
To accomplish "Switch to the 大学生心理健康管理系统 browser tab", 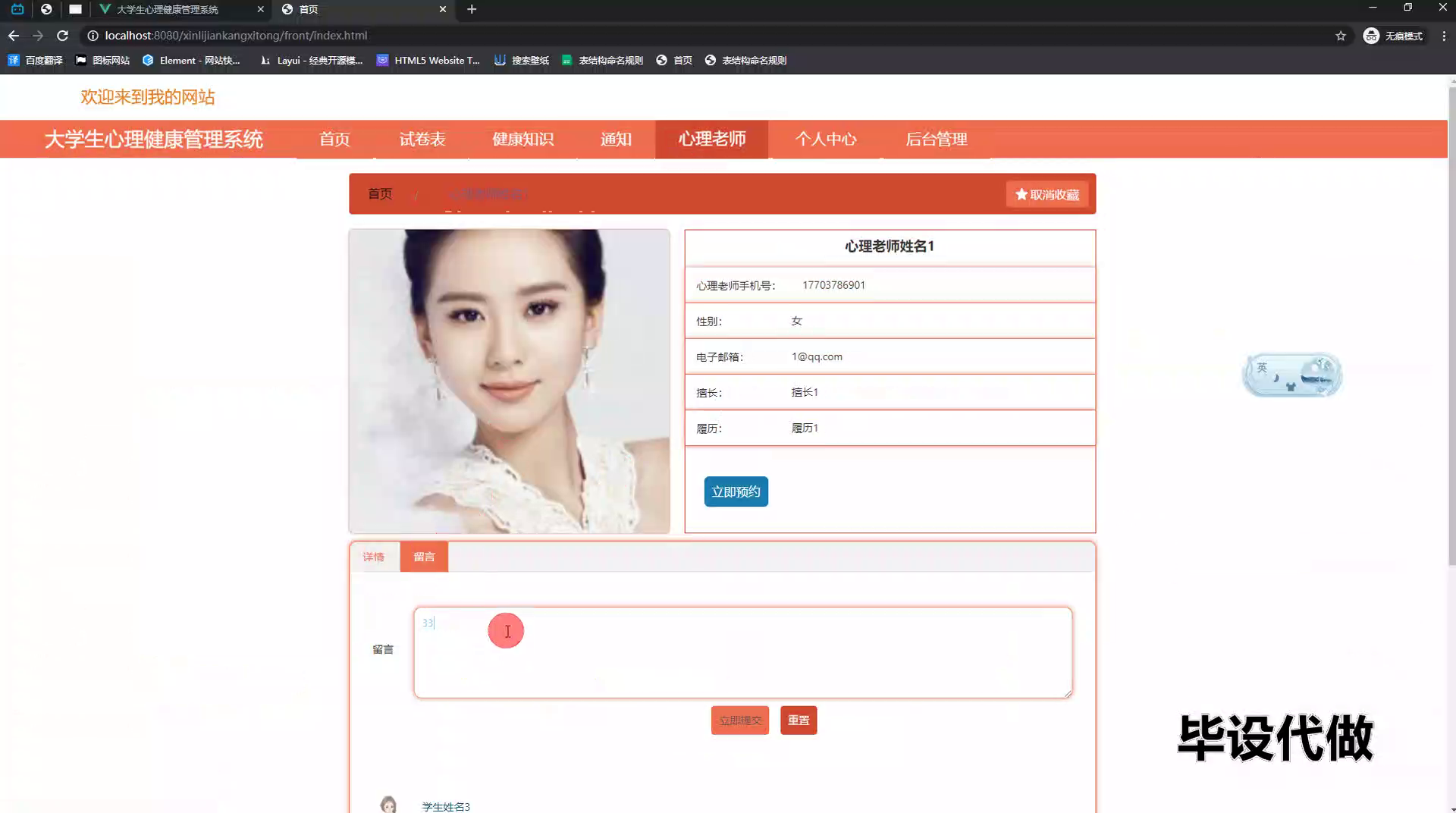I will pyautogui.click(x=180, y=9).
